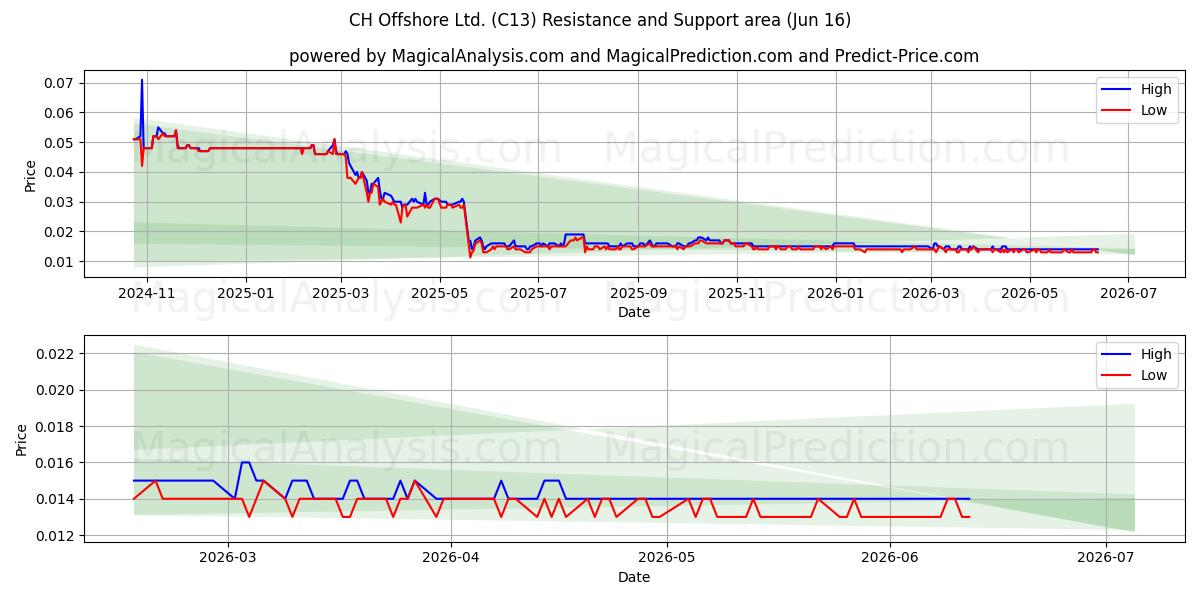Click the '2025-05' date tick label
Viewport: 1200px width, 600px height.
[x=440, y=293]
